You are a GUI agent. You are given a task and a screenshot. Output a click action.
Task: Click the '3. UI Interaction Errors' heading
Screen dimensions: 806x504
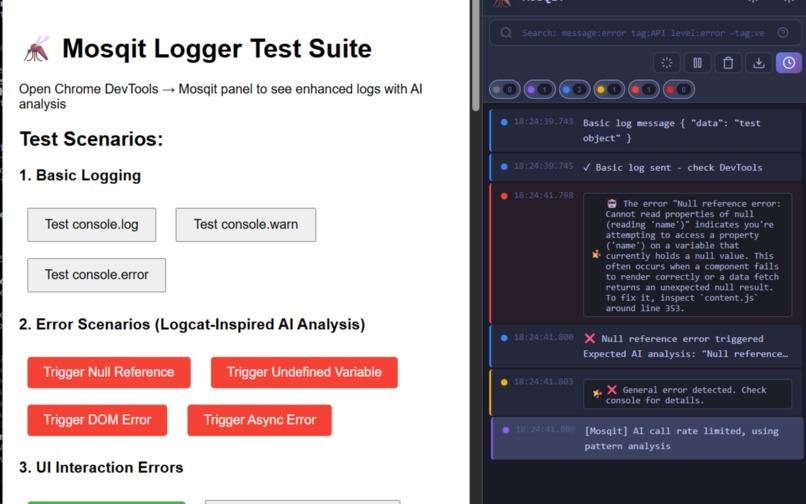point(101,467)
